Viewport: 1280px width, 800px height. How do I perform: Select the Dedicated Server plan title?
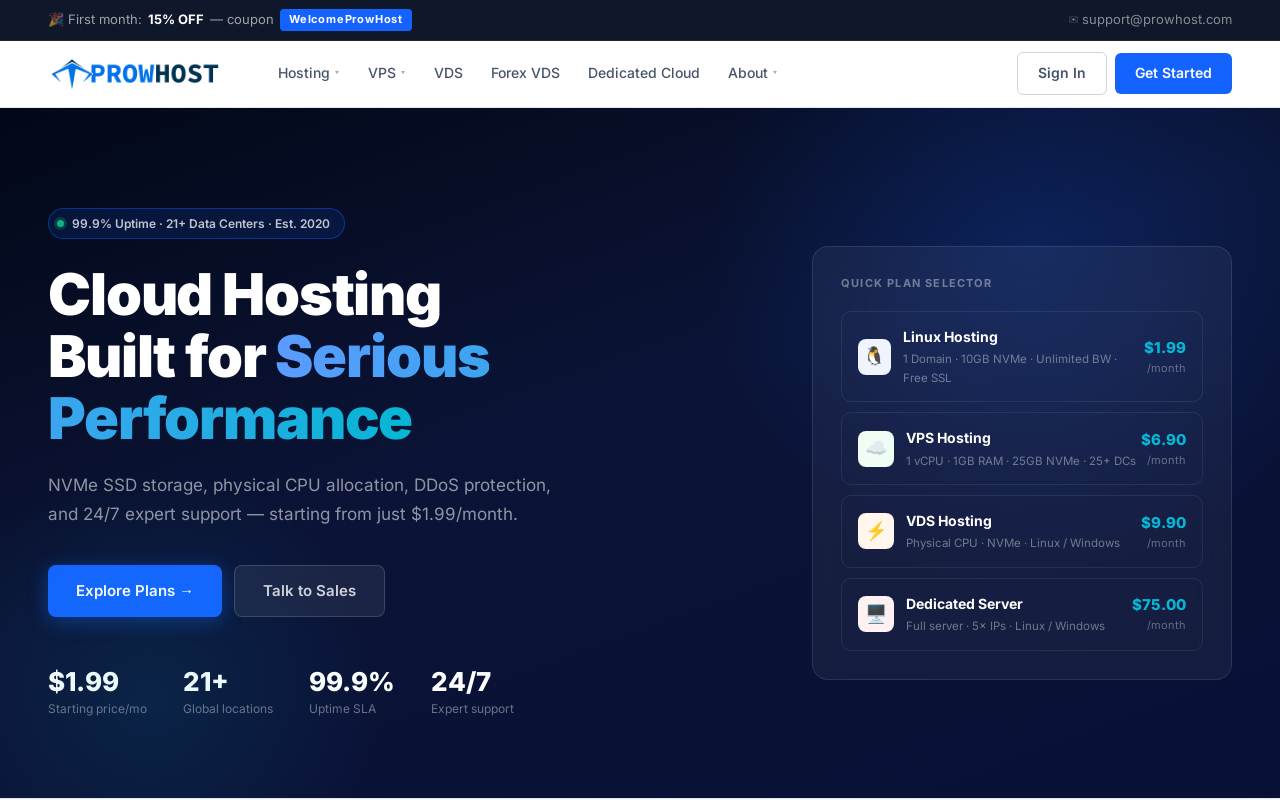click(964, 604)
